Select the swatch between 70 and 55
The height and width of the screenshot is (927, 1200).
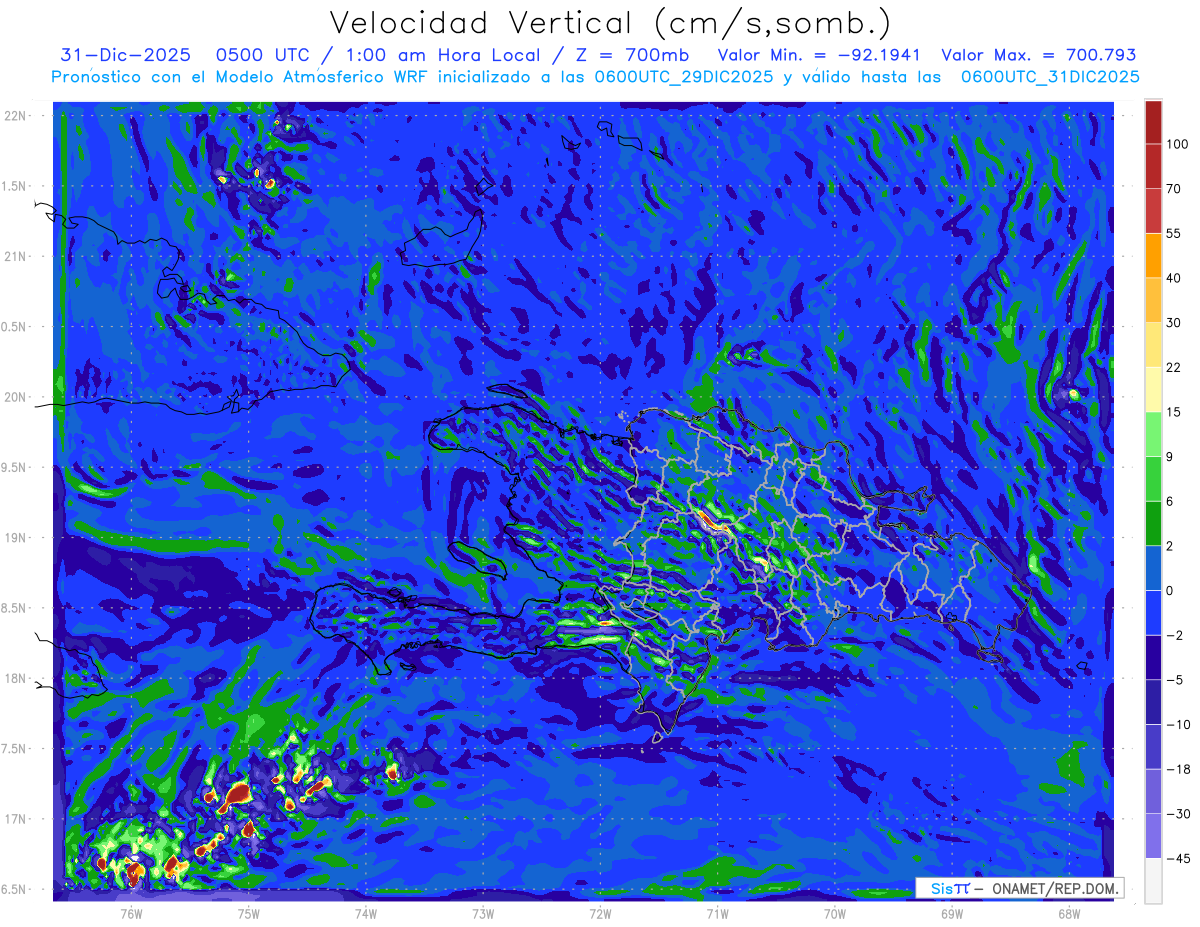[1153, 210]
